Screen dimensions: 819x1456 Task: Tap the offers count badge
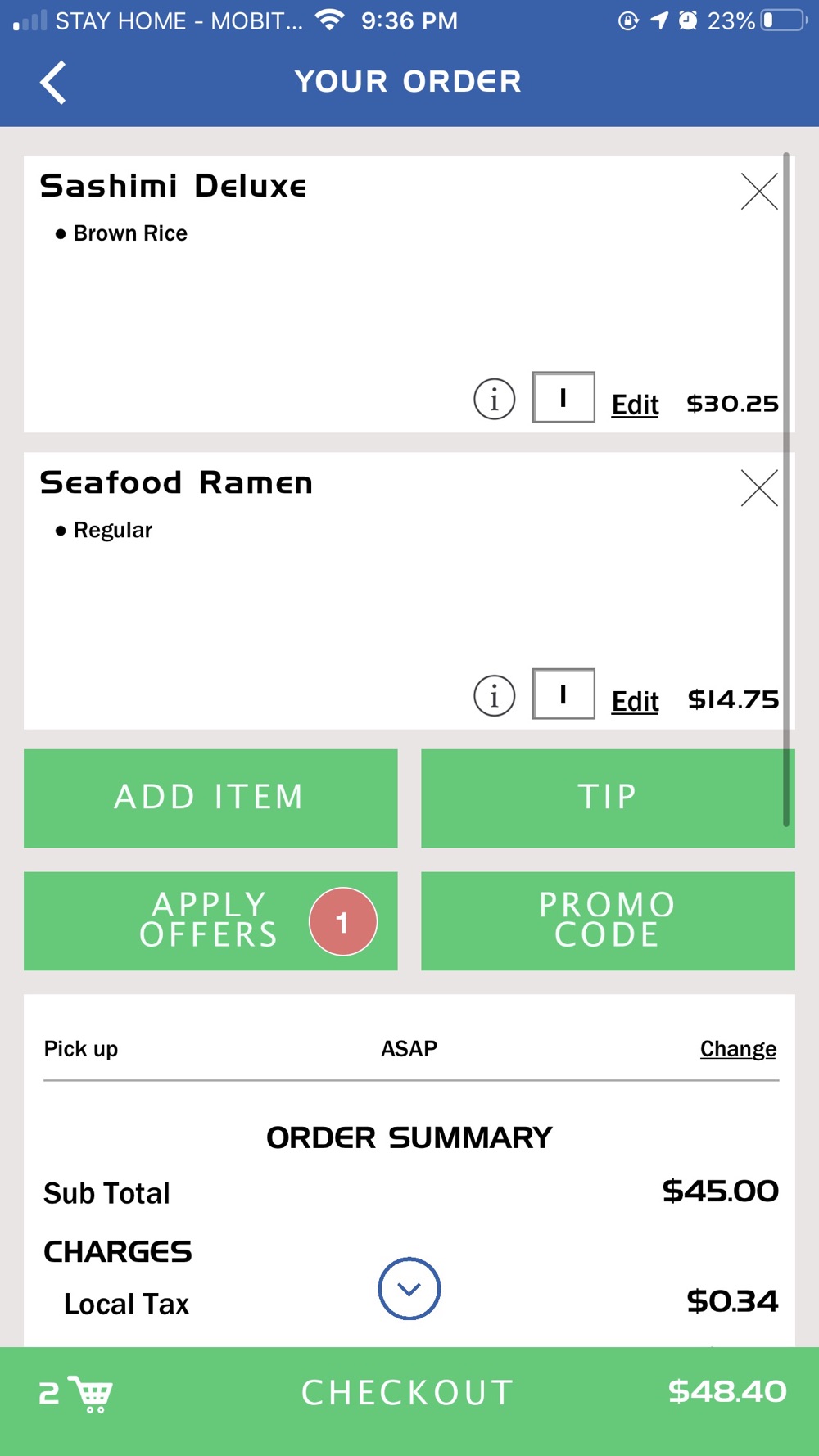343,922
